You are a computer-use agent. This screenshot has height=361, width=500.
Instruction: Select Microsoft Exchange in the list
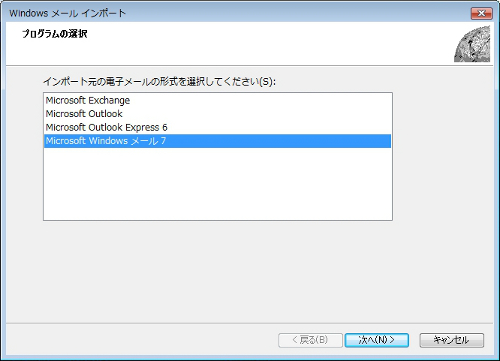[x=217, y=100]
